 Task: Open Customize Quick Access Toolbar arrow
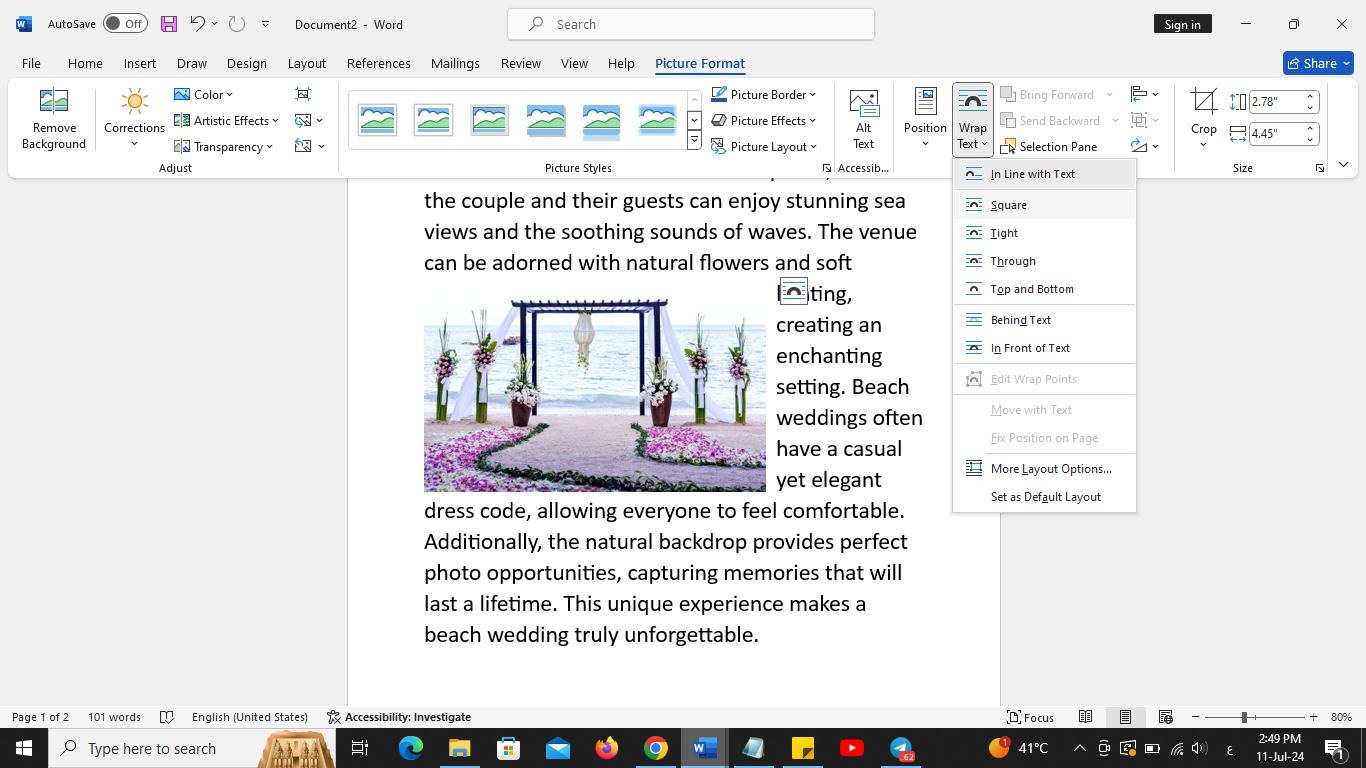(x=265, y=24)
